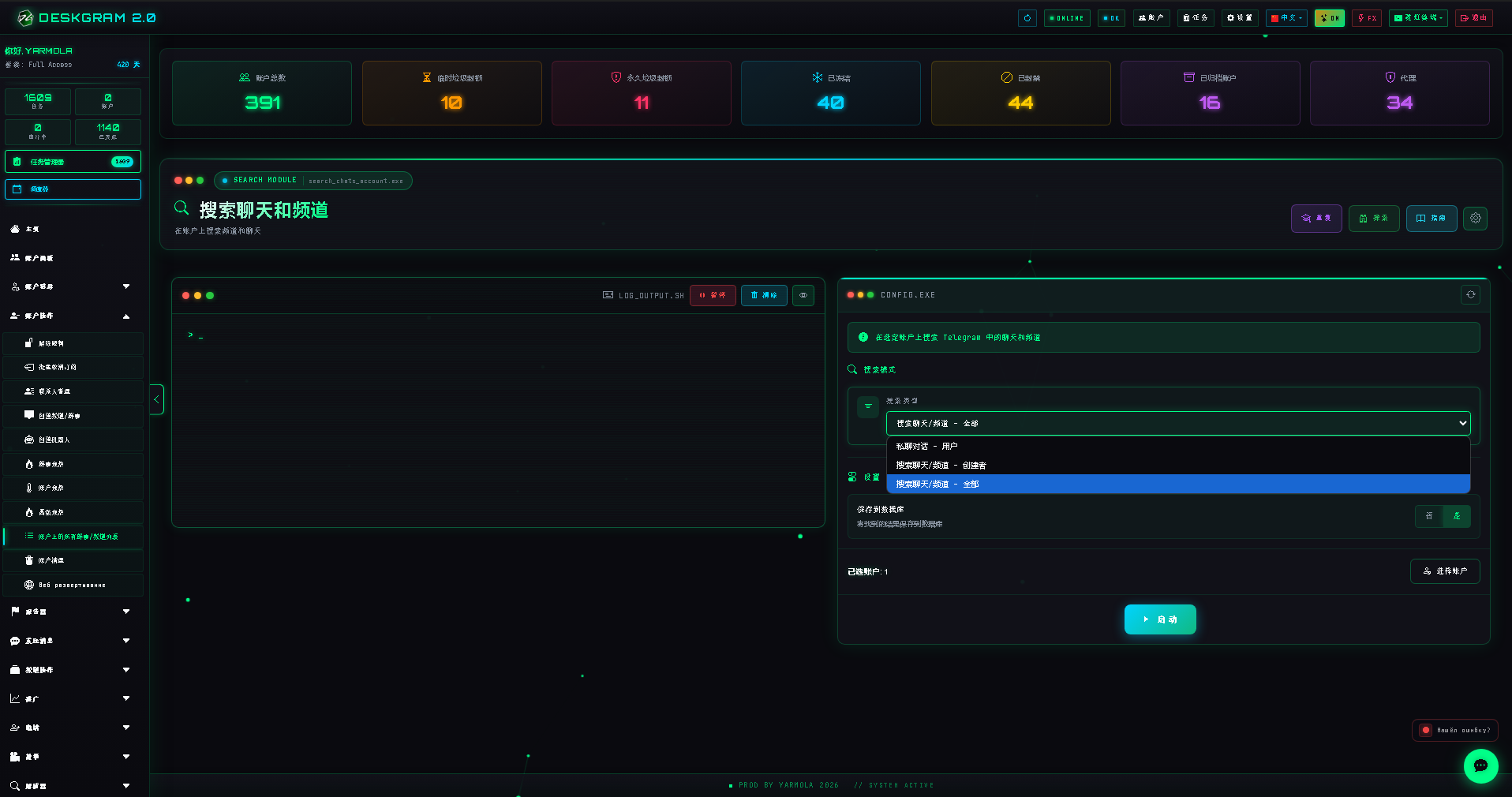
Task: Click the filter icon beside search type
Action: (x=868, y=406)
